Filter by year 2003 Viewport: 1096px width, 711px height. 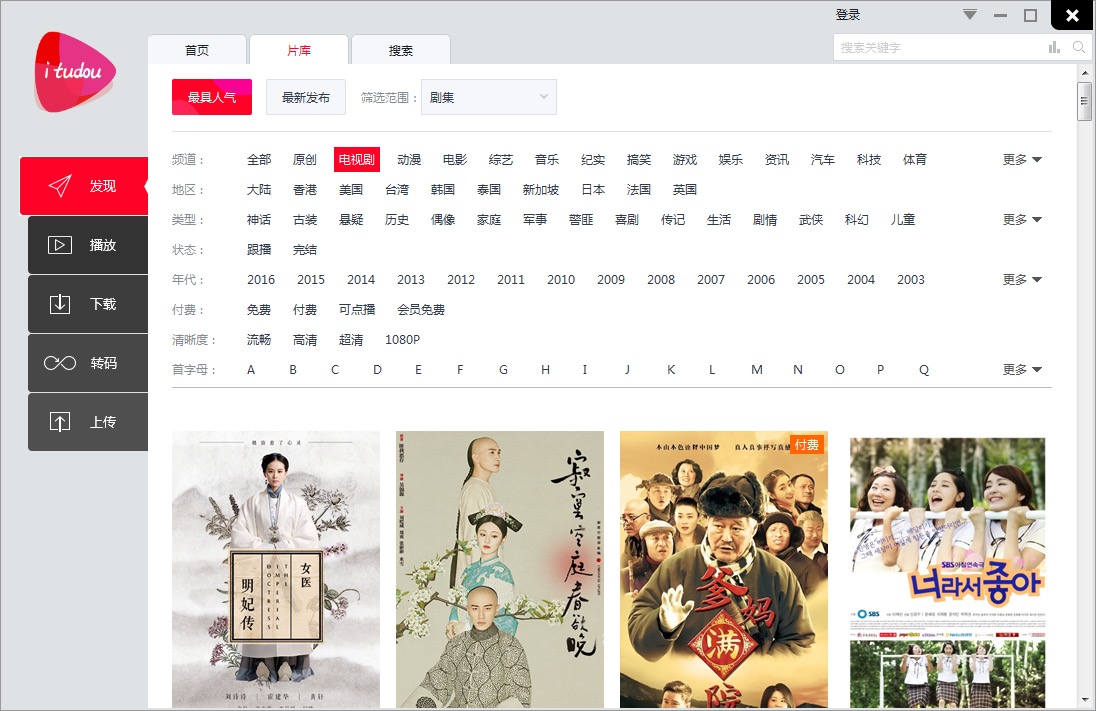tap(911, 280)
